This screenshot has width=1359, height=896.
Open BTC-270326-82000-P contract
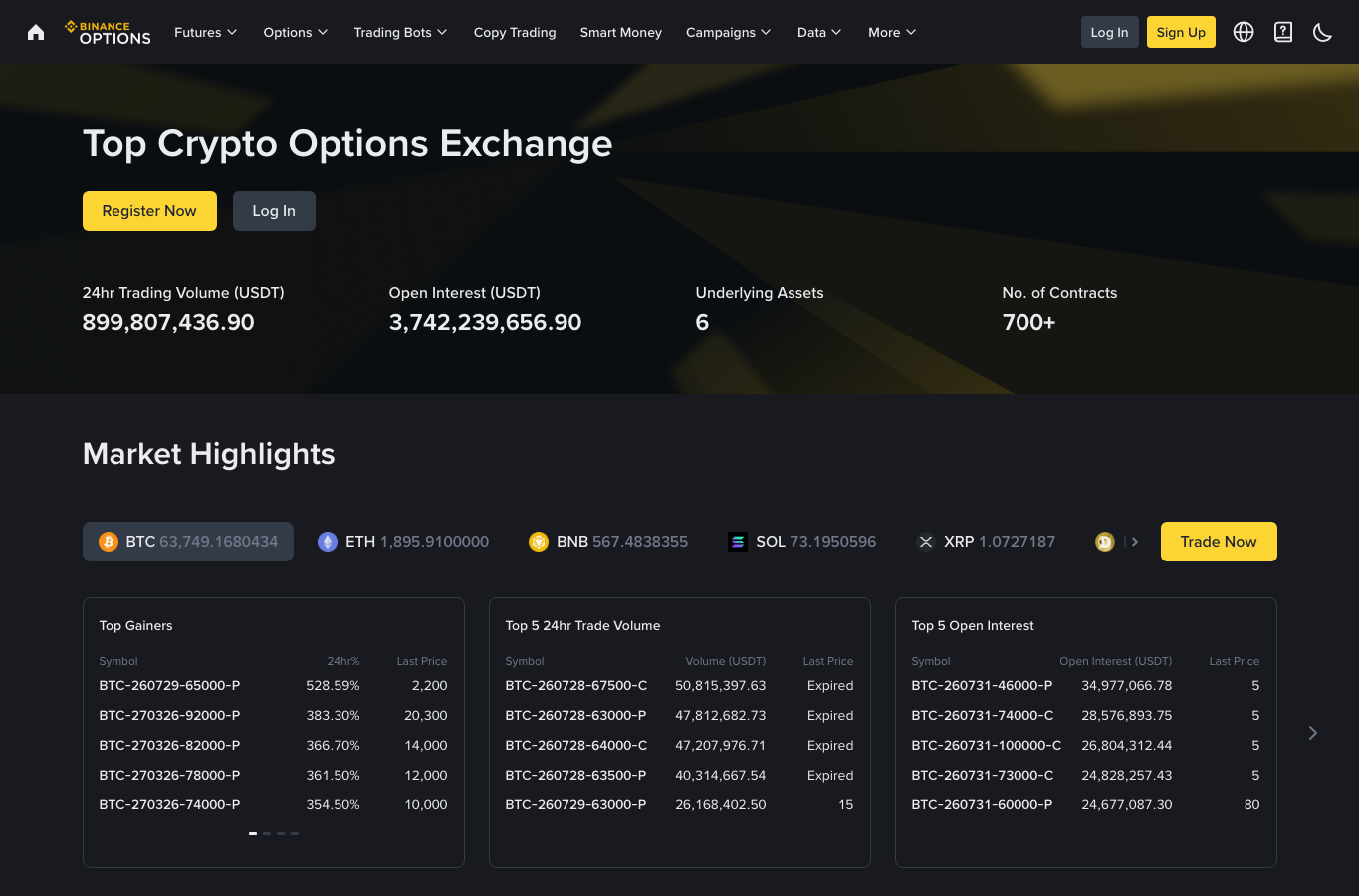169,745
